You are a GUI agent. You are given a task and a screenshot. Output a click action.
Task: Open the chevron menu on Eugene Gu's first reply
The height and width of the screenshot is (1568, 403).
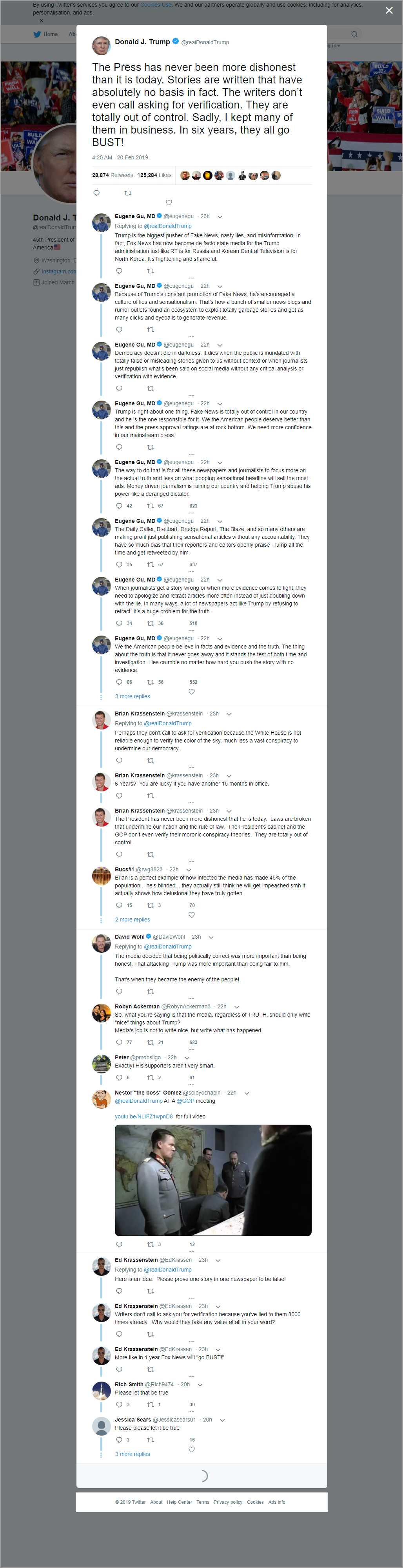click(x=220, y=217)
